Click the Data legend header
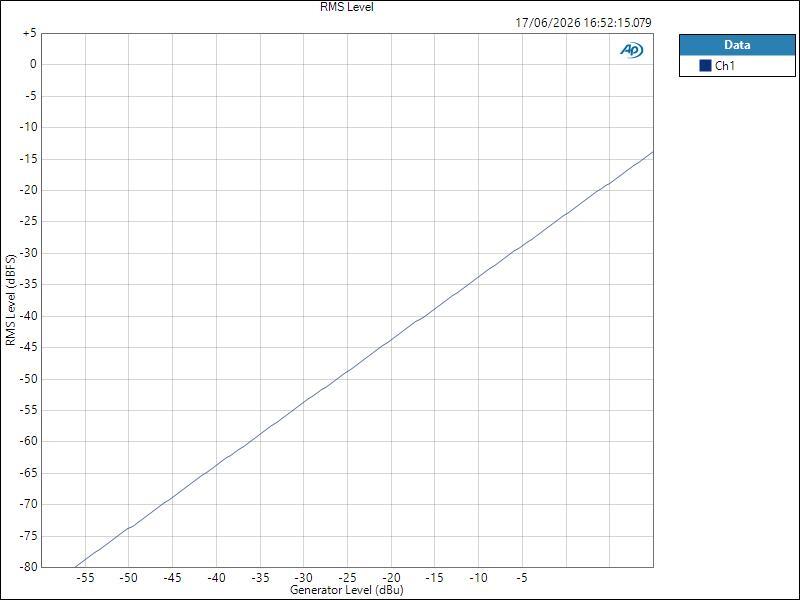This screenshot has width=800, height=600. coord(737,45)
